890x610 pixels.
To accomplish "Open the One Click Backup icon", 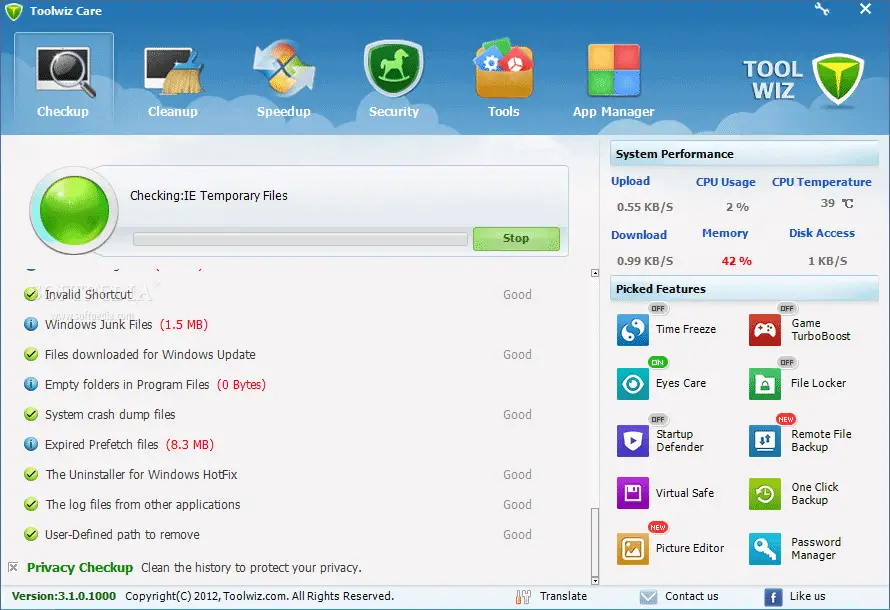I will (765, 494).
